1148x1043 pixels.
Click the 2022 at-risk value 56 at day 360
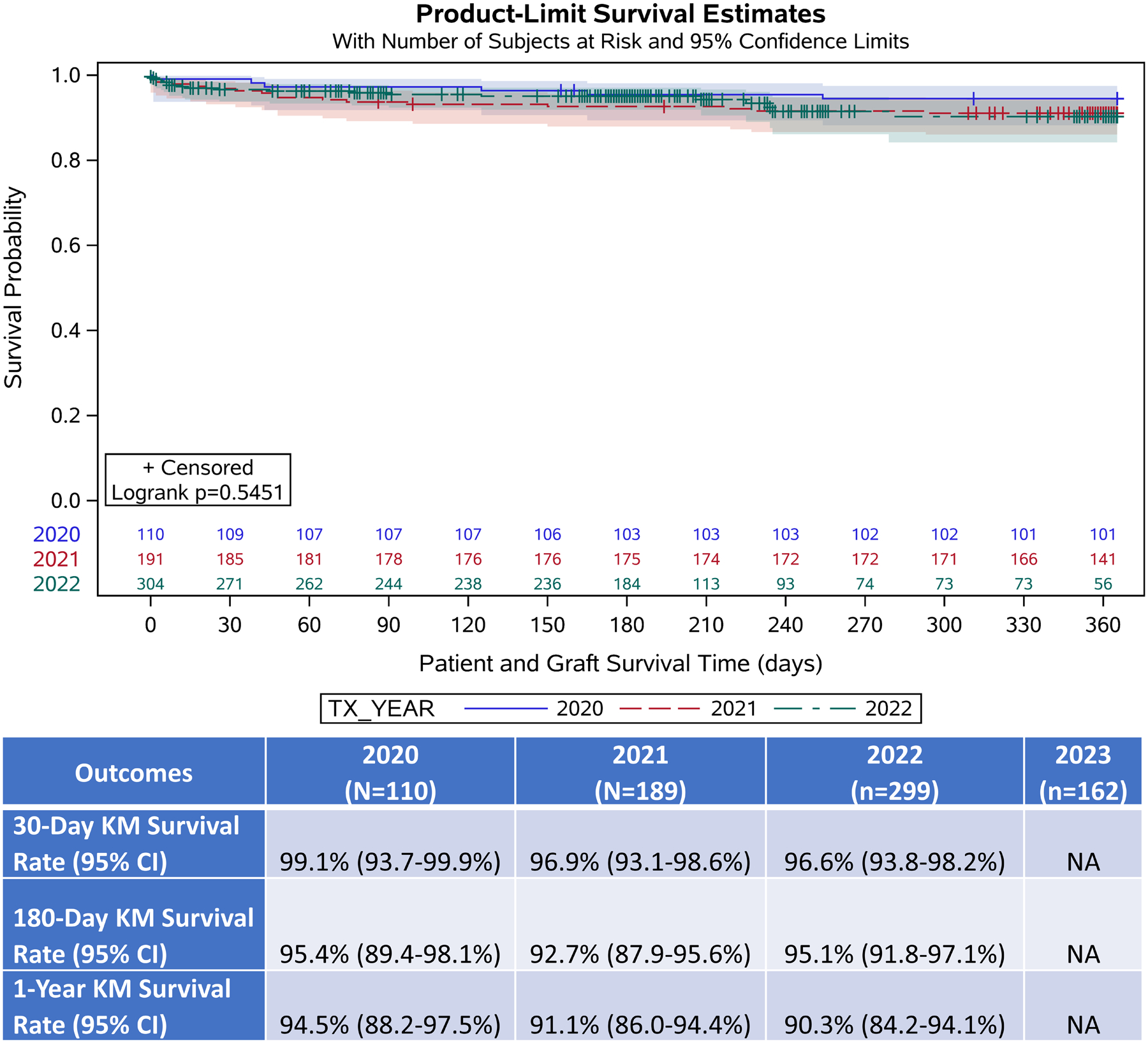pos(1103,584)
